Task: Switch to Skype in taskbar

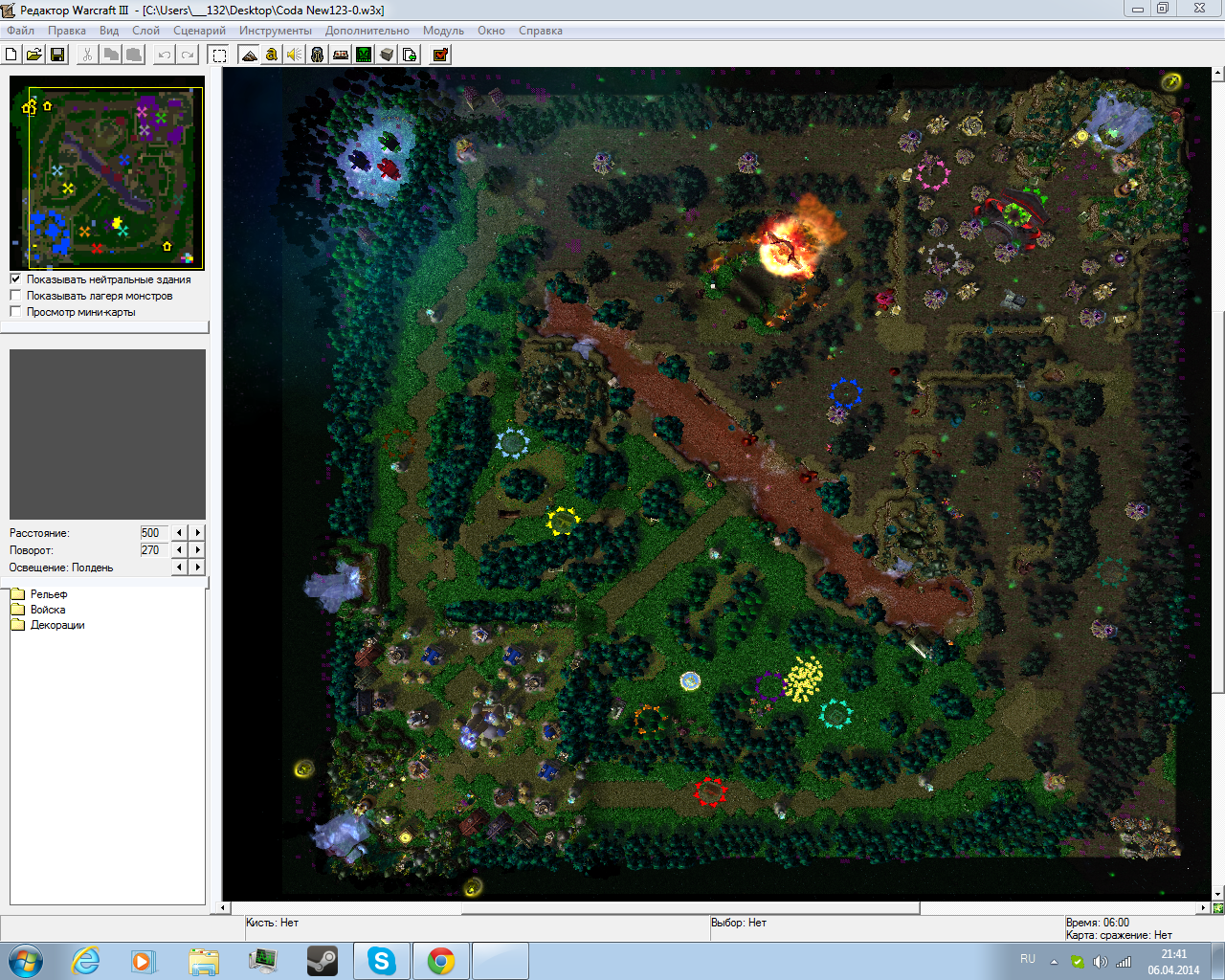Action: [x=382, y=961]
